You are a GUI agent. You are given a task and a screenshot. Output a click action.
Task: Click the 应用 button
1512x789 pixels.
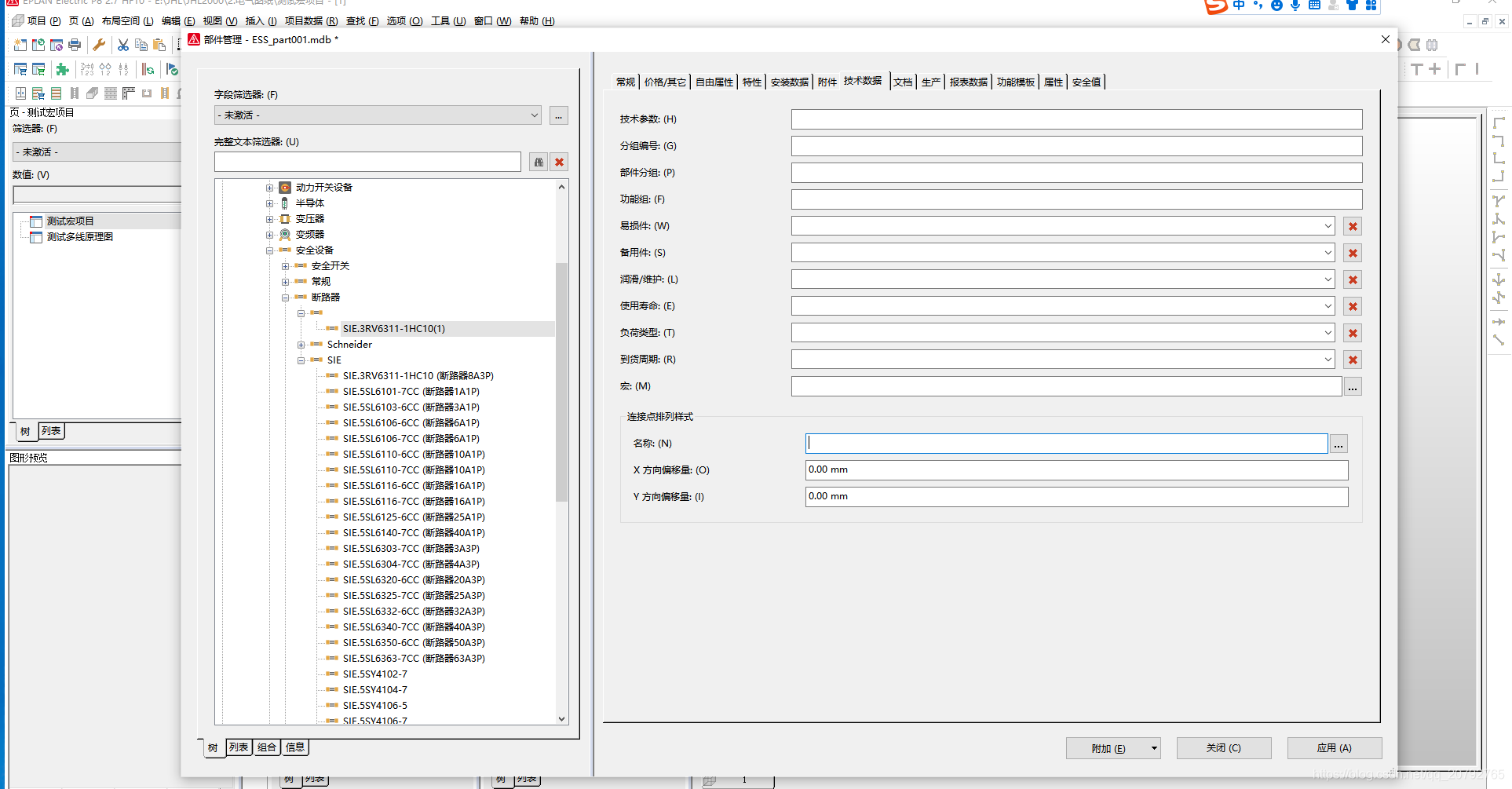tap(1334, 748)
